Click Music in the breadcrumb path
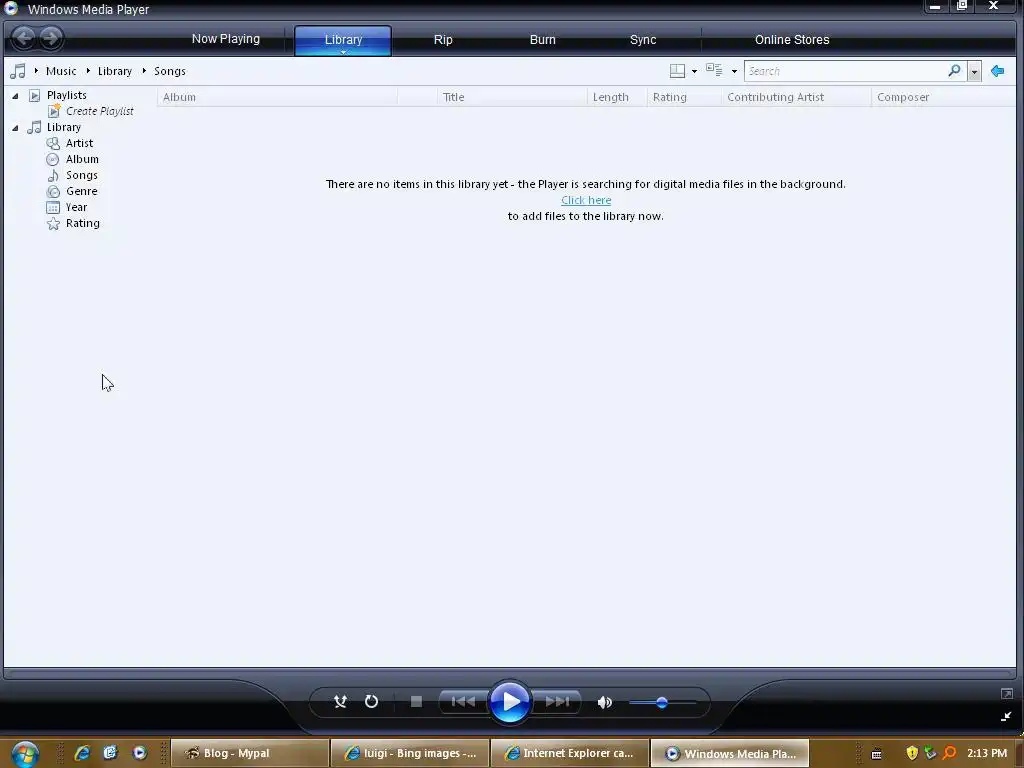 point(61,71)
